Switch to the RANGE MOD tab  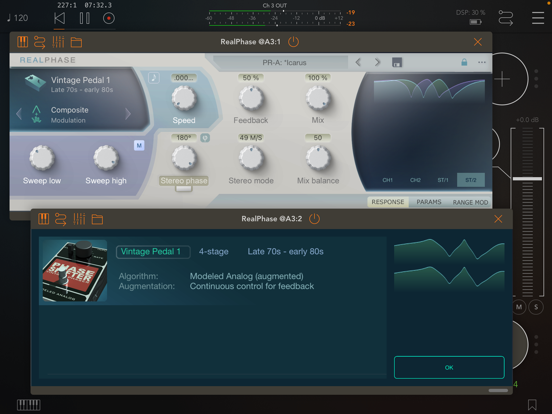coord(470,202)
